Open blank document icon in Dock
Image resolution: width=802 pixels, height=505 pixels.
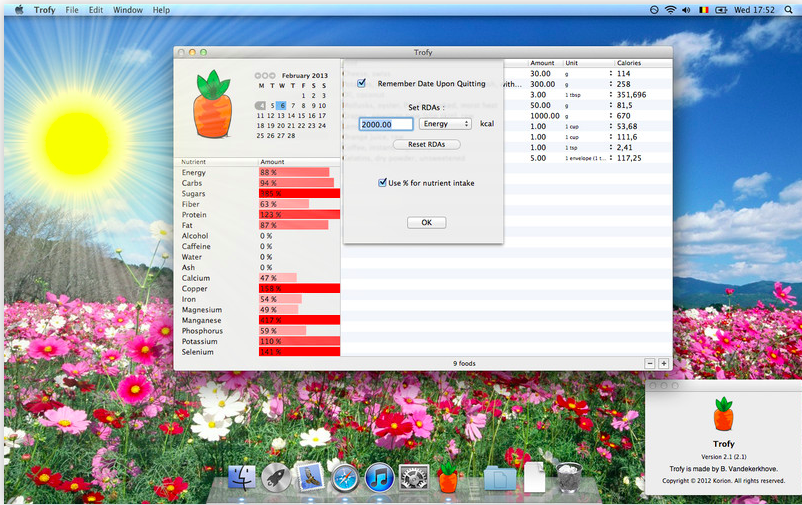click(534, 477)
